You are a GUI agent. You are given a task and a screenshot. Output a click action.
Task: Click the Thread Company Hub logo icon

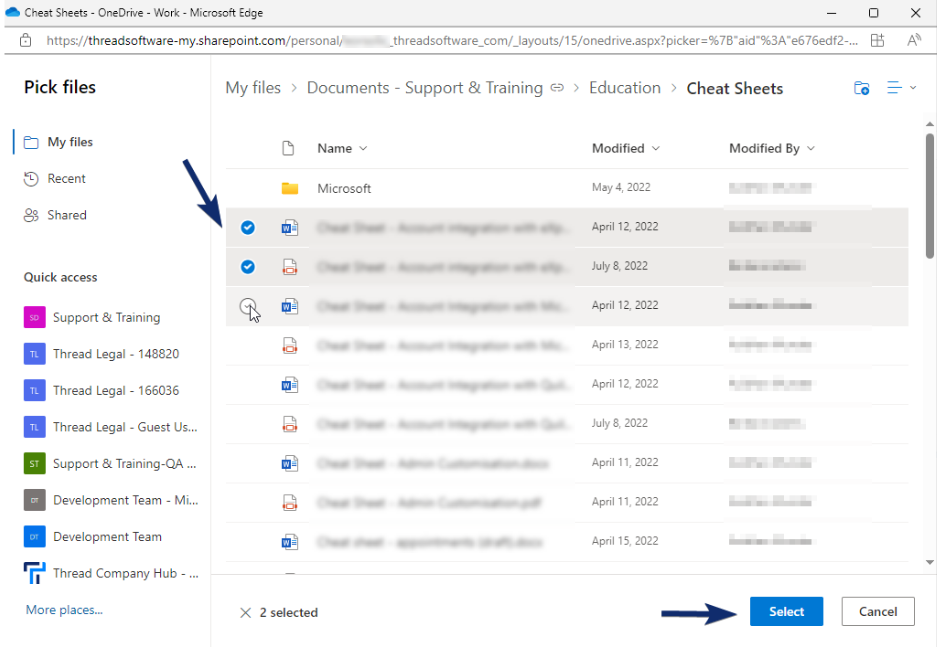(34, 573)
